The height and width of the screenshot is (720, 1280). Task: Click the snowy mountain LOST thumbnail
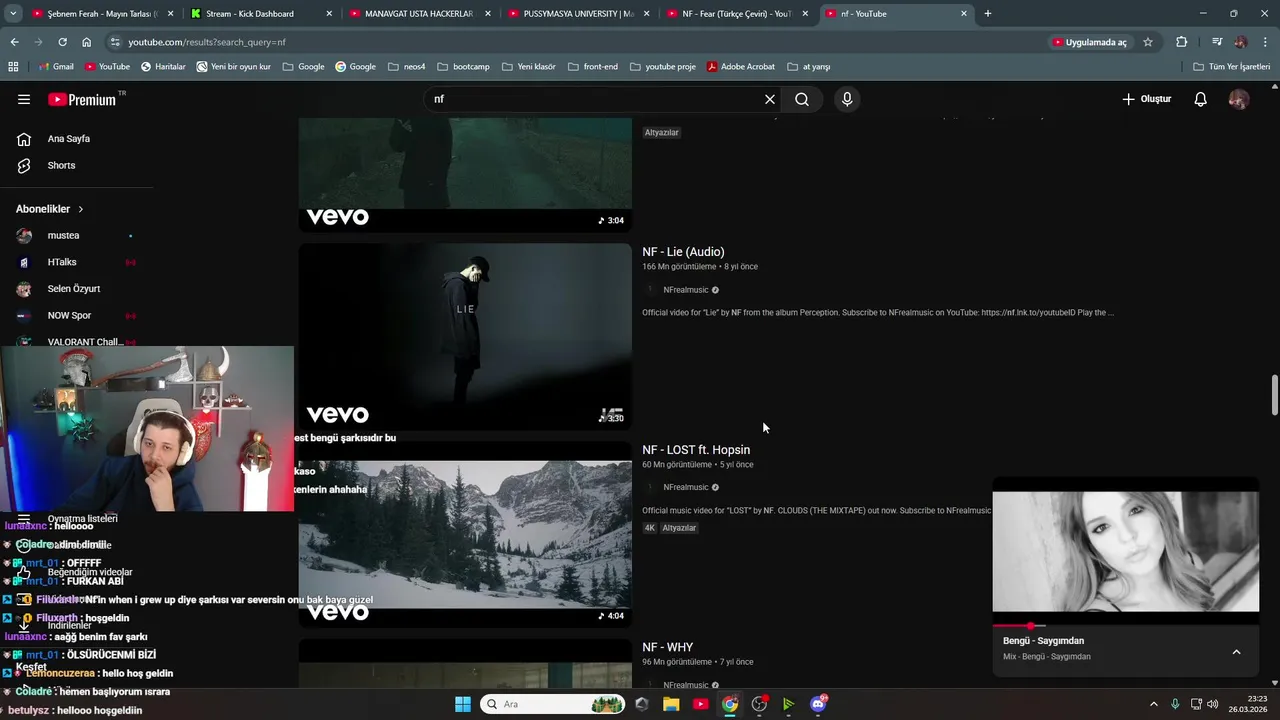coord(465,535)
